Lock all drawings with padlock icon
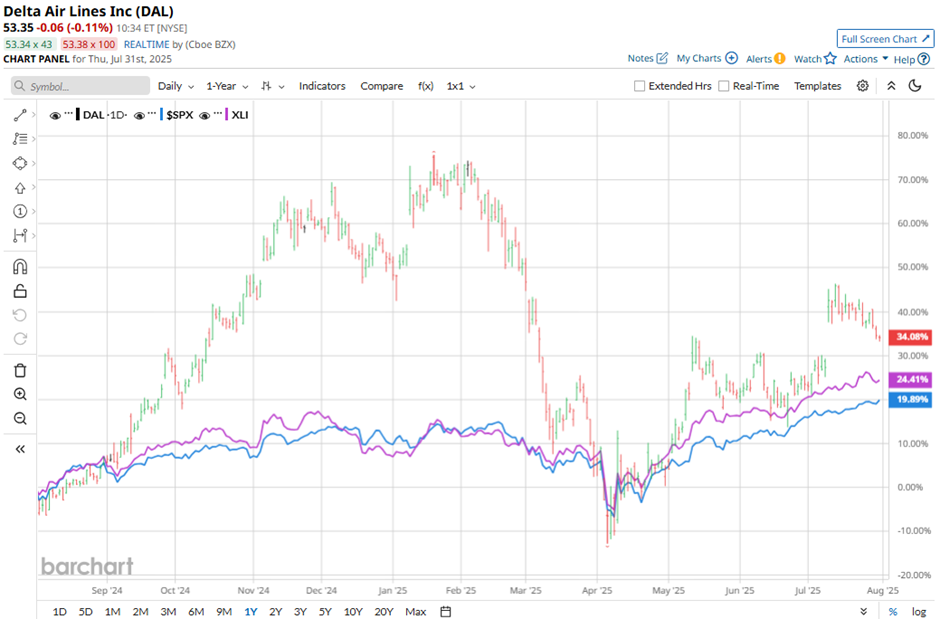 20,291
